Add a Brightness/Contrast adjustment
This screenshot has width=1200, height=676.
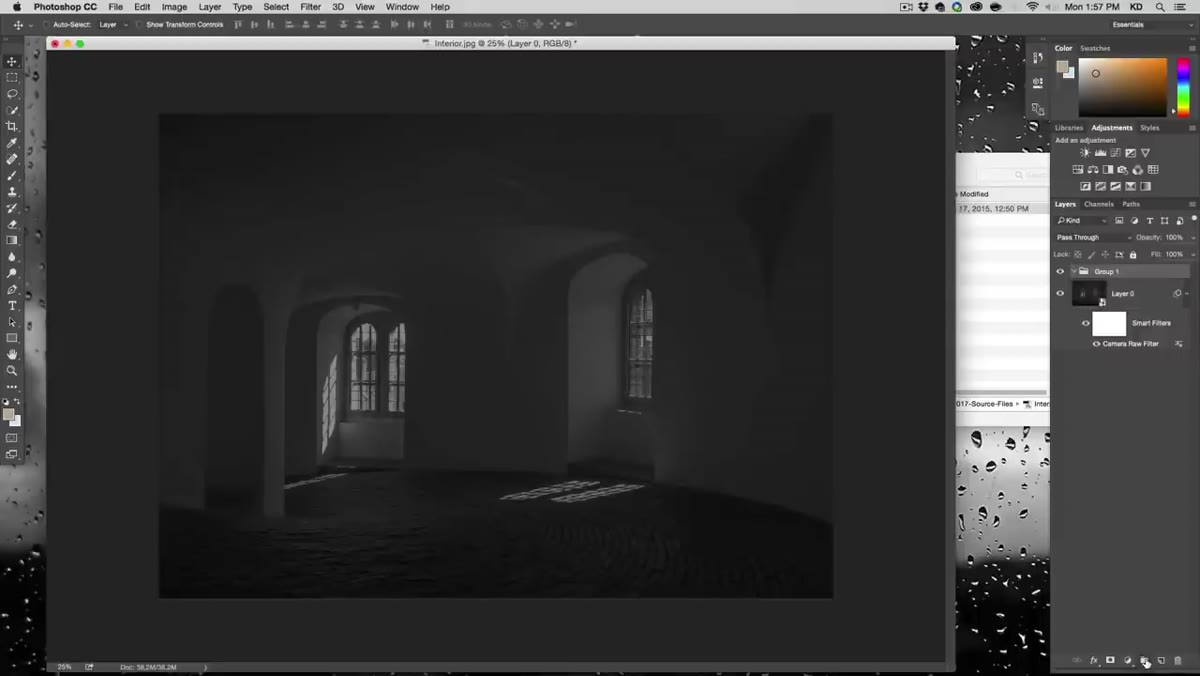(1085, 153)
